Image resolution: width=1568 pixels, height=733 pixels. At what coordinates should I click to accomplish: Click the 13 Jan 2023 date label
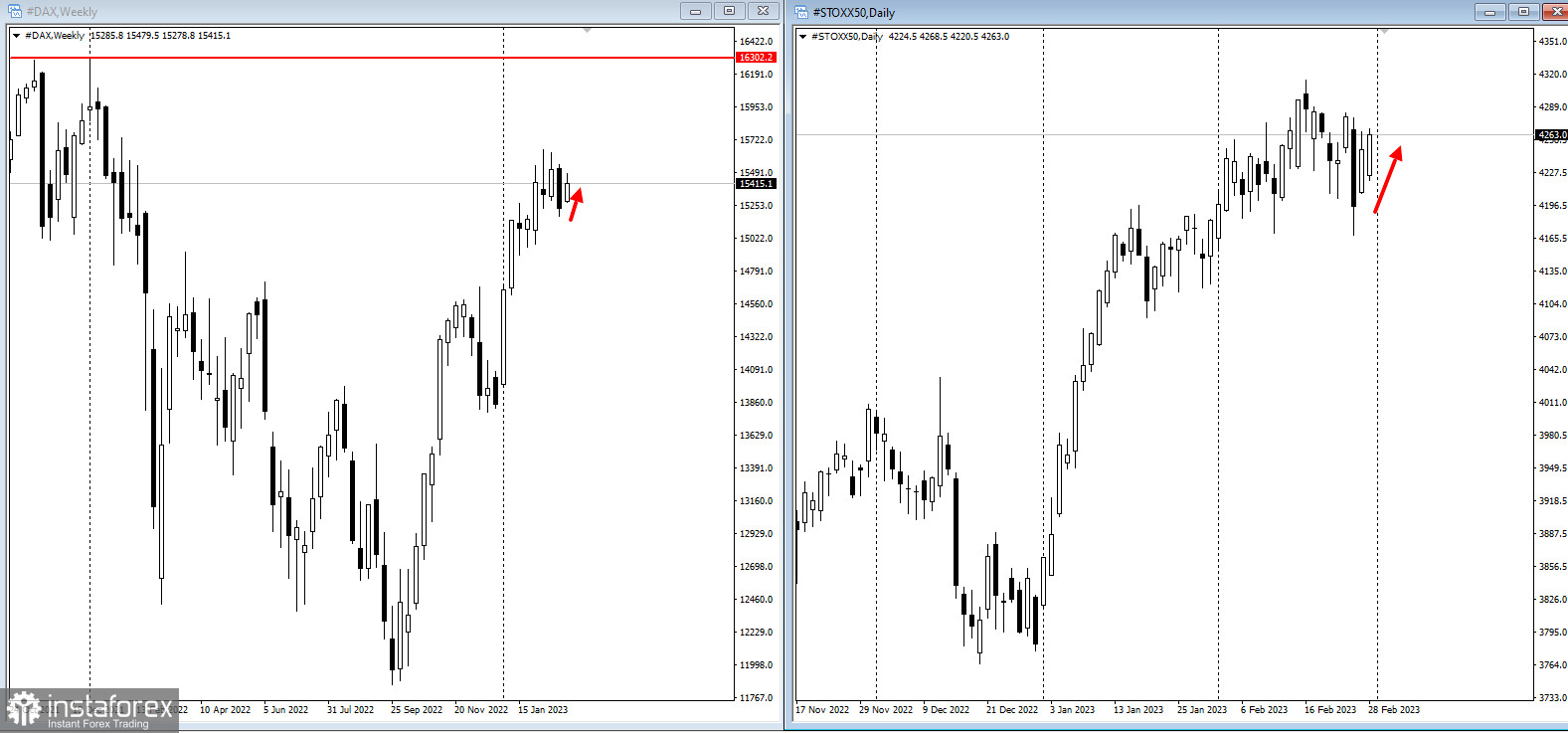pyautogui.click(x=1138, y=710)
